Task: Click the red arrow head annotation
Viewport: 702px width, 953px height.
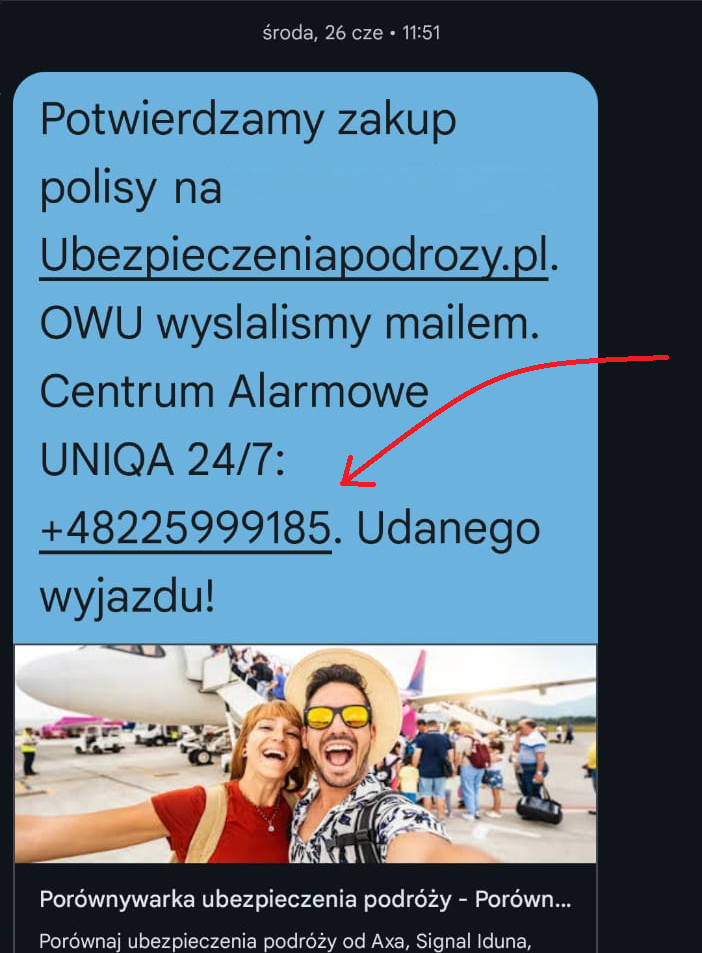Action: [x=356, y=475]
